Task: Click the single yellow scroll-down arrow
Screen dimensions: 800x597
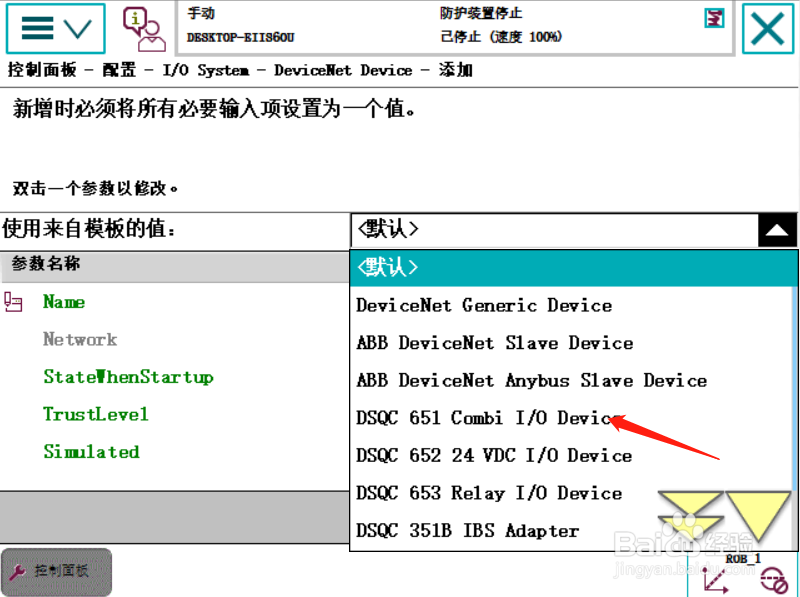Action: click(759, 515)
